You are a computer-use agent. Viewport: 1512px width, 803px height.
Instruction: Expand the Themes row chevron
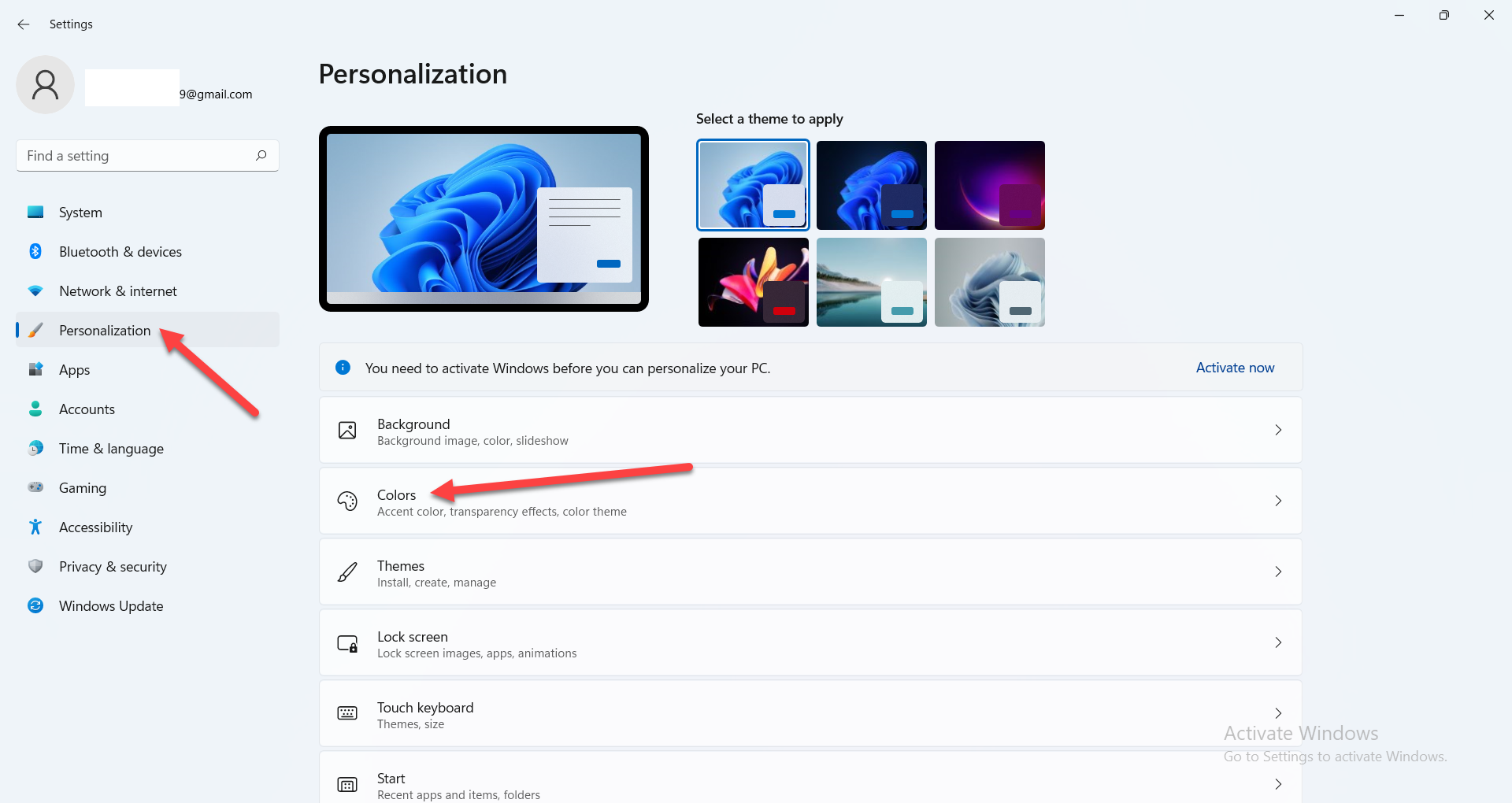1277,572
